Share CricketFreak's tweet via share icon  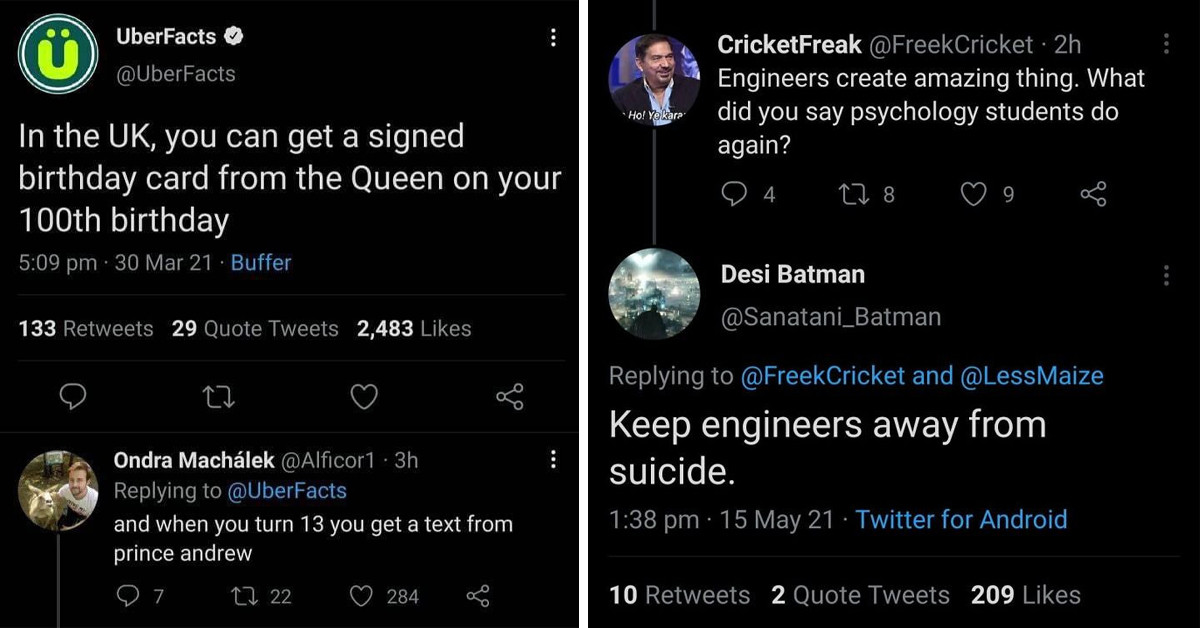point(1092,195)
